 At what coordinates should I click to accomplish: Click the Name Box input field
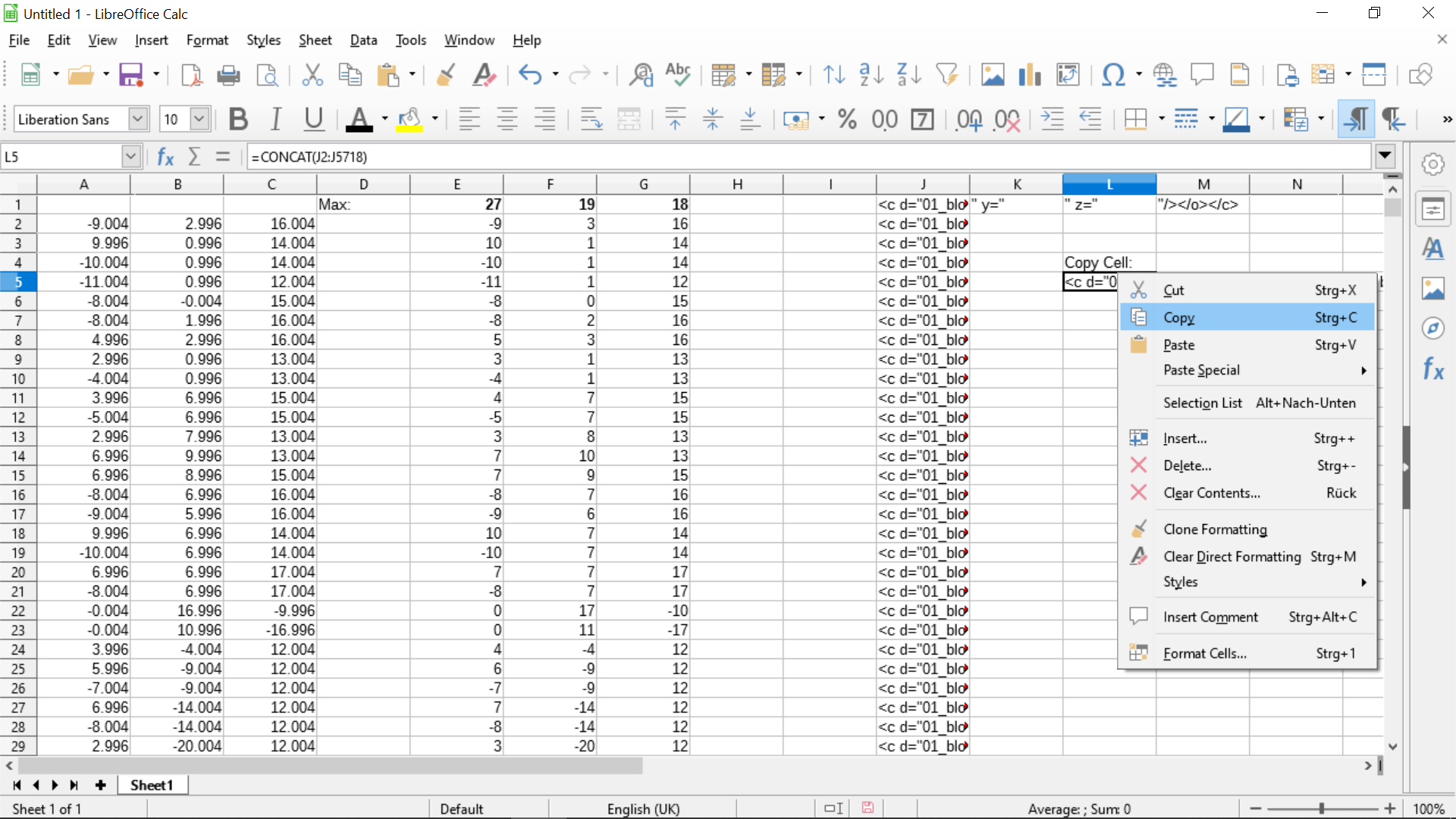pos(61,157)
